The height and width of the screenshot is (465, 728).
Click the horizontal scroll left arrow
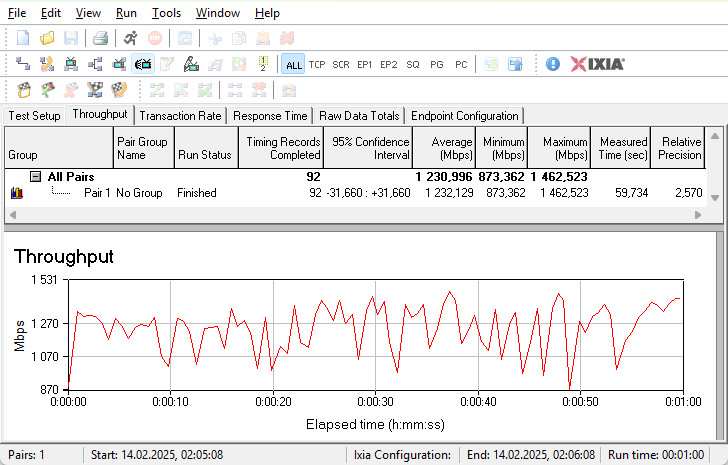coord(13,215)
